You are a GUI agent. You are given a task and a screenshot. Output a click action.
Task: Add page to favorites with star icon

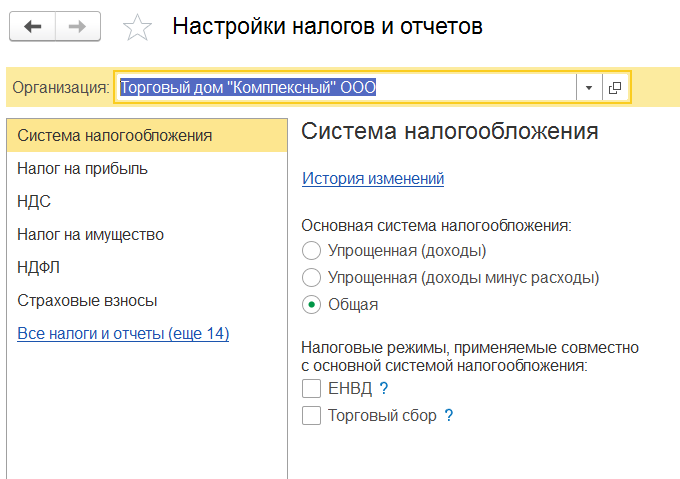point(136,28)
